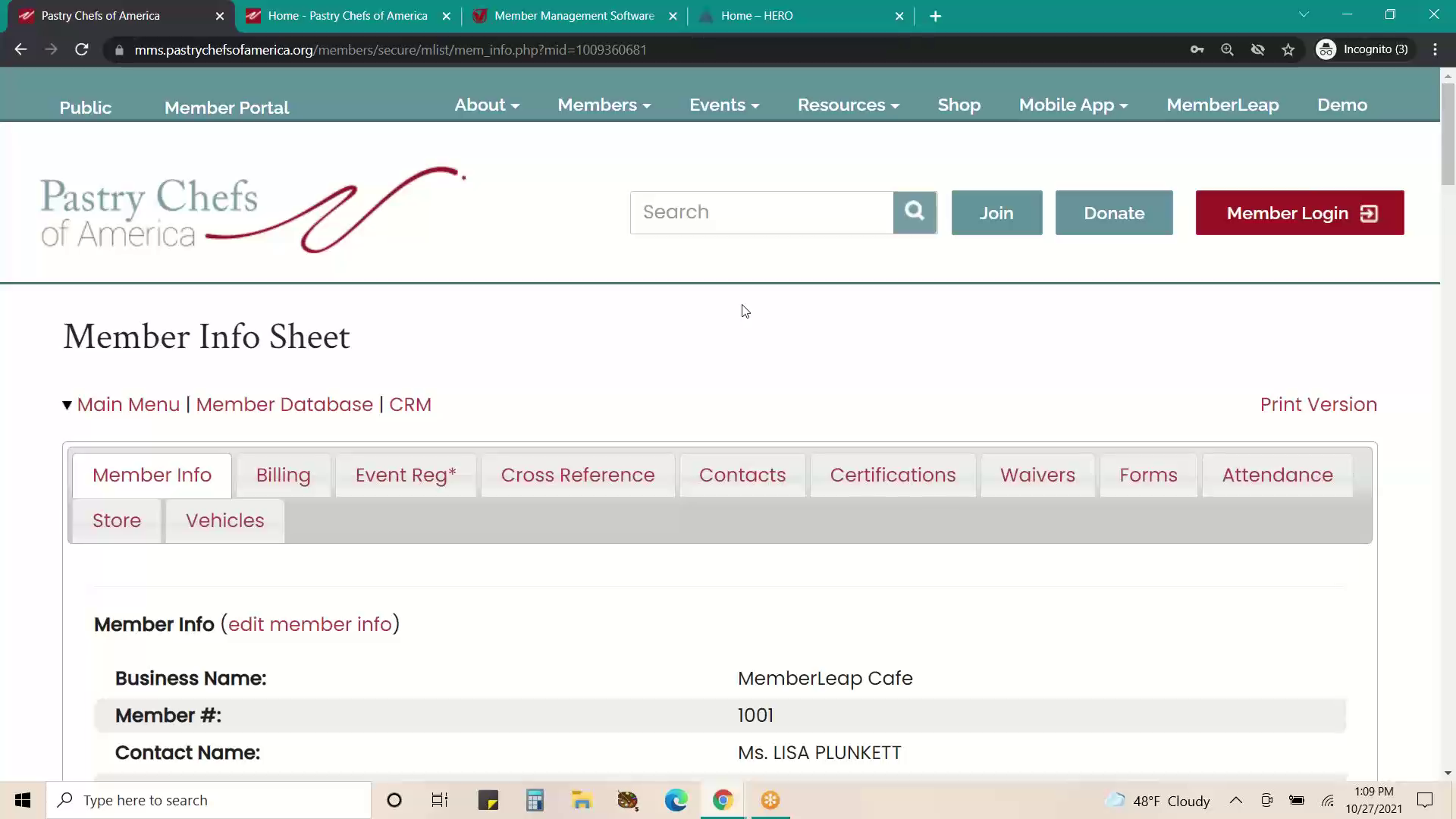Expand the Events dropdown menu
This screenshot has width=1456, height=819.
pos(724,105)
